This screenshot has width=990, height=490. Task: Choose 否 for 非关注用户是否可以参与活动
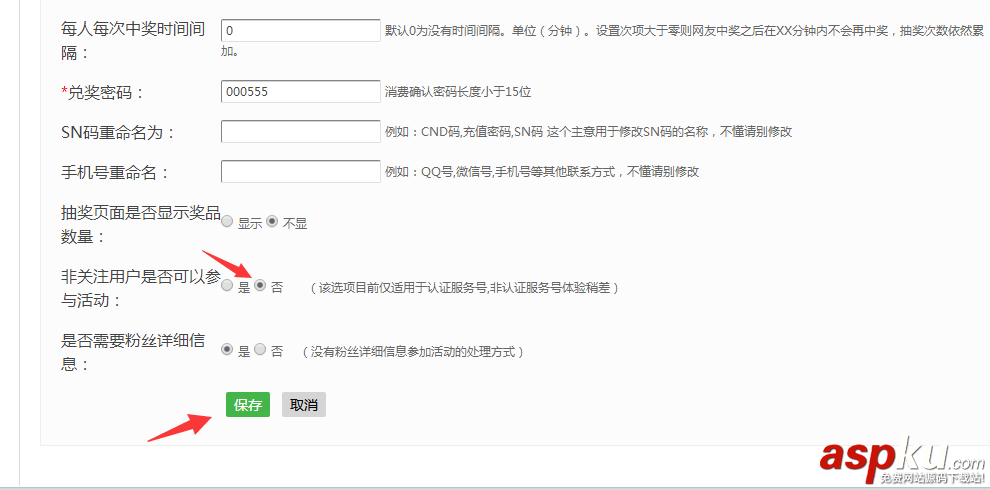point(260,285)
